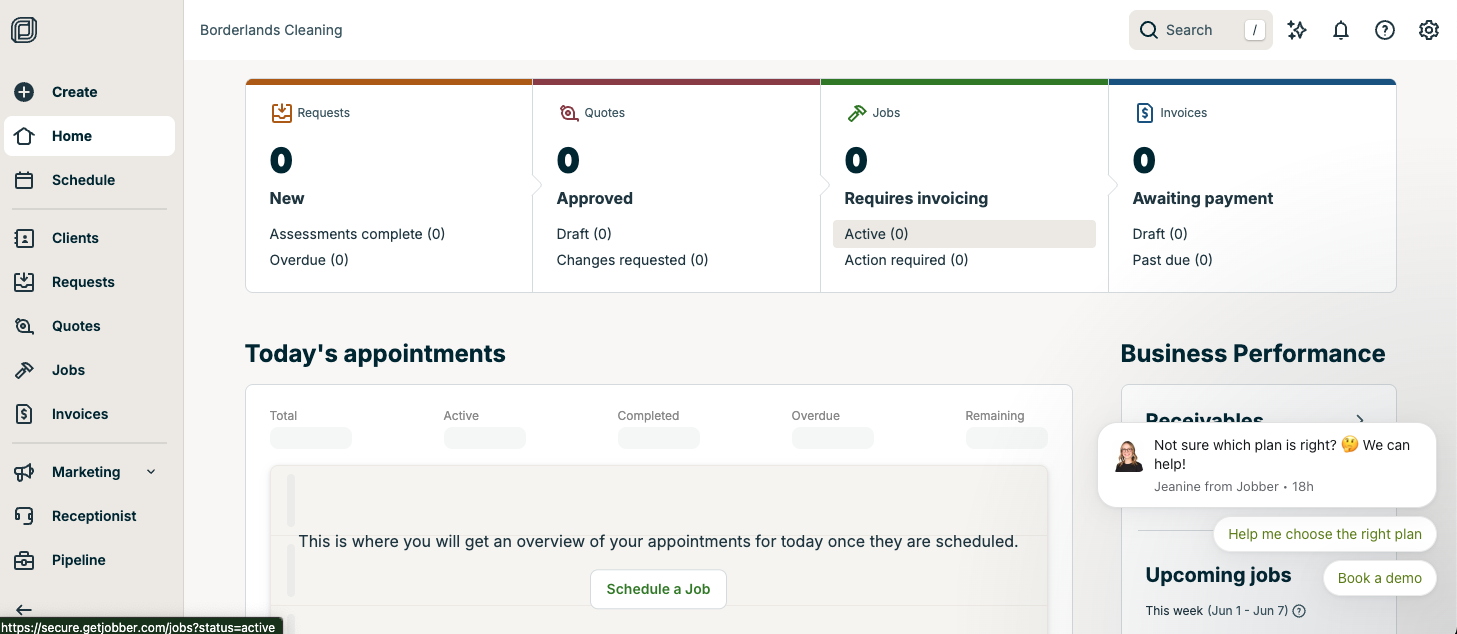
Task: Open Receivables with the right chevron
Action: (1360, 420)
